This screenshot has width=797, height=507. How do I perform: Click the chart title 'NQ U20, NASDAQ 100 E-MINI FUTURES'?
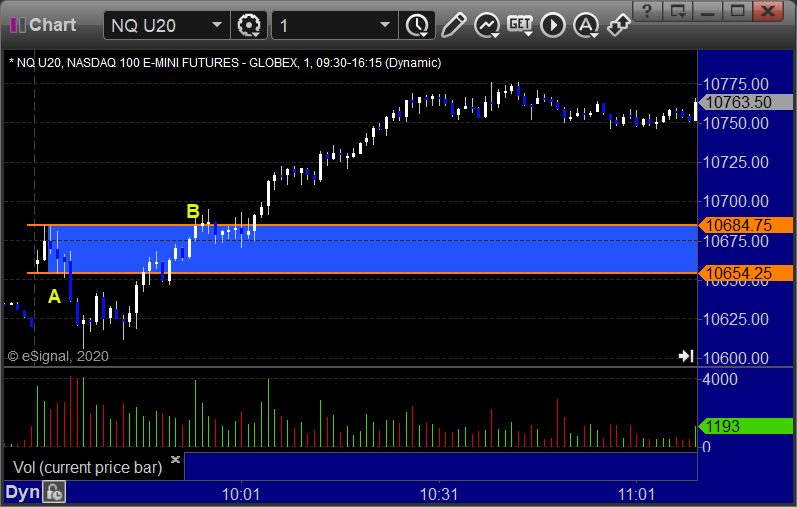[x=128, y=63]
